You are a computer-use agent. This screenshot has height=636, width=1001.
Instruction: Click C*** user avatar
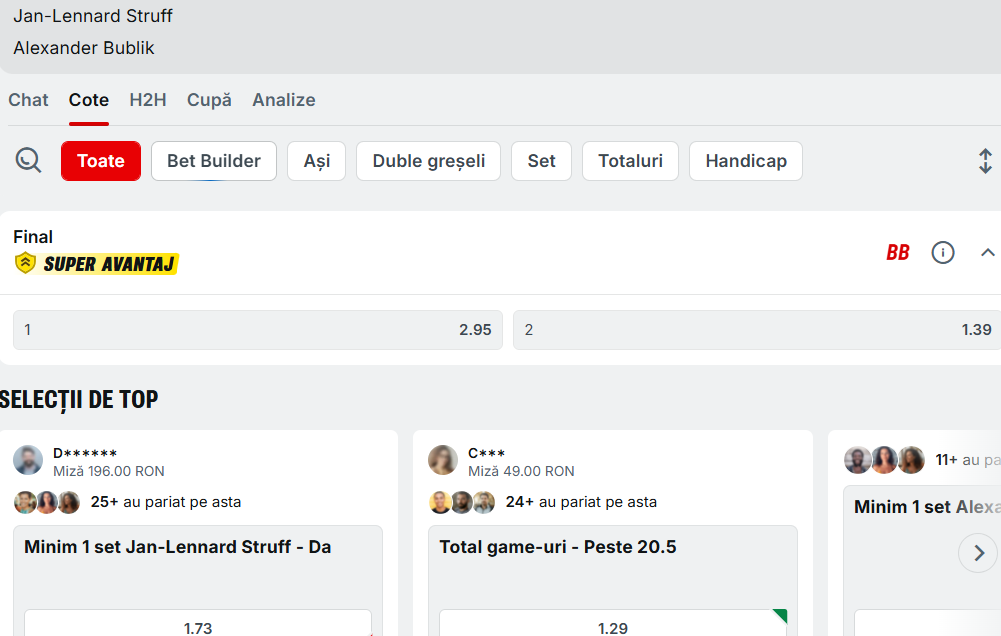pos(443,460)
